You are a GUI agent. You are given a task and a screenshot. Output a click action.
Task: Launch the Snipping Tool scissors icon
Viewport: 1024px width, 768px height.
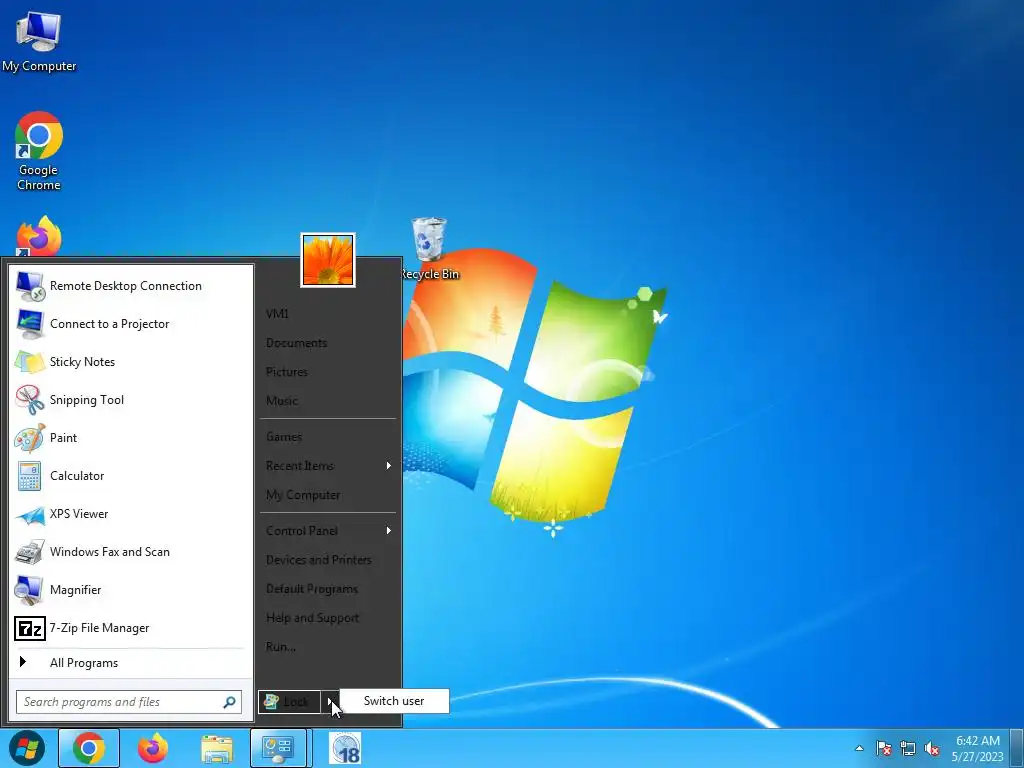30,400
